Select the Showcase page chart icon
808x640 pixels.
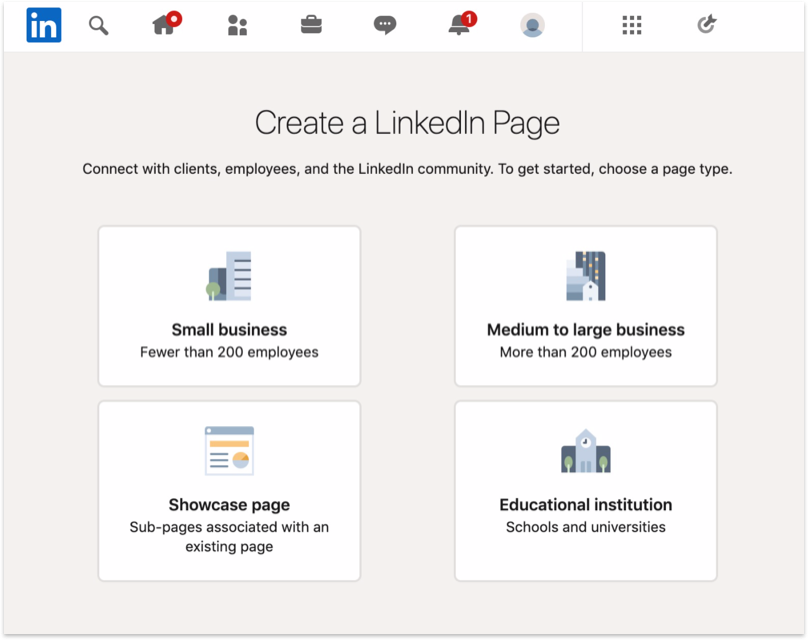[x=229, y=450]
